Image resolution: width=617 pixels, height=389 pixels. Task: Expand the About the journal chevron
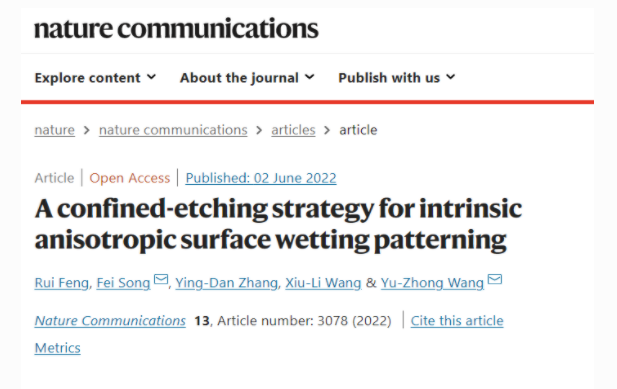310,77
